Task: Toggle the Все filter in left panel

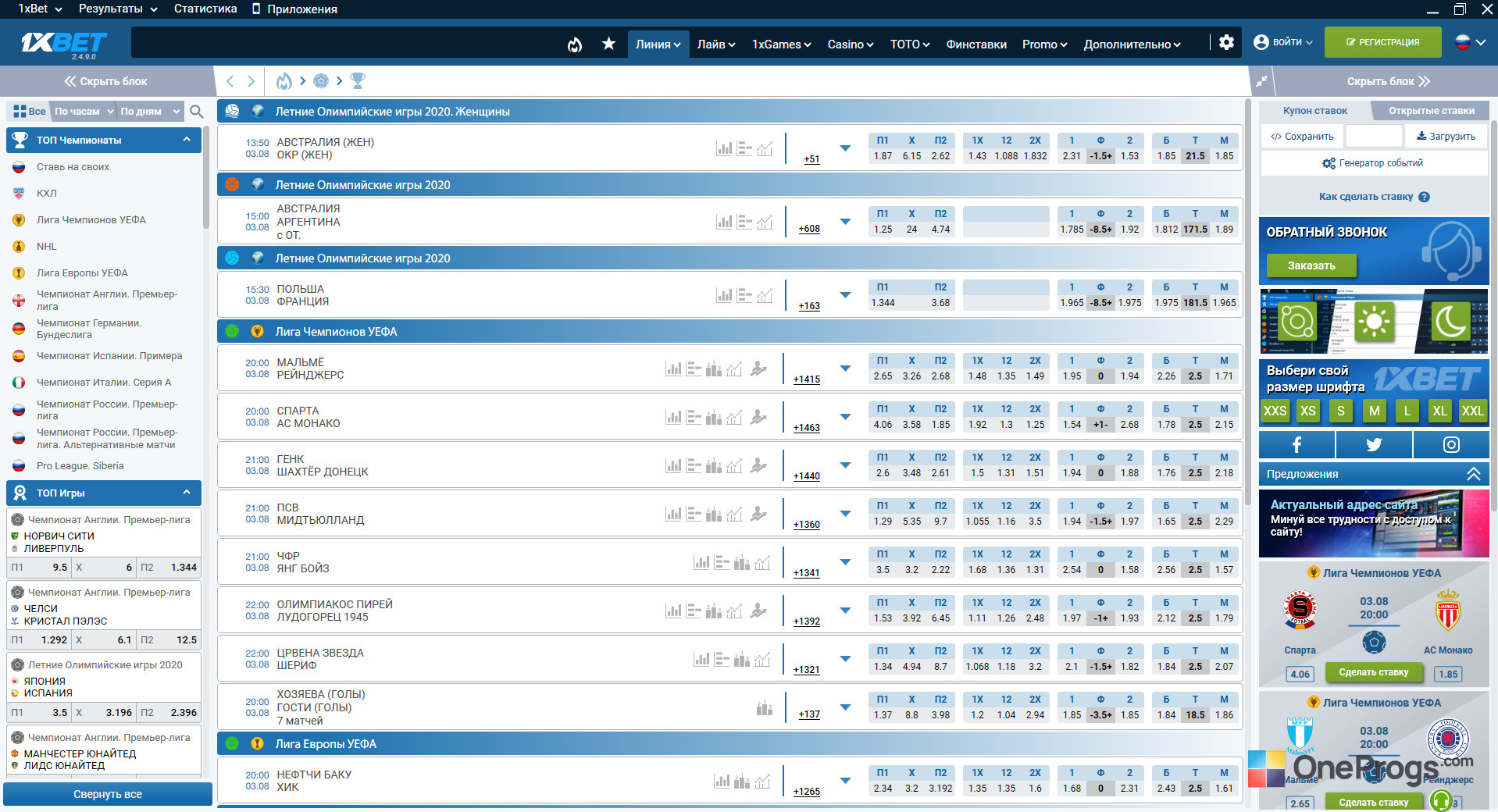Action: click(x=29, y=112)
